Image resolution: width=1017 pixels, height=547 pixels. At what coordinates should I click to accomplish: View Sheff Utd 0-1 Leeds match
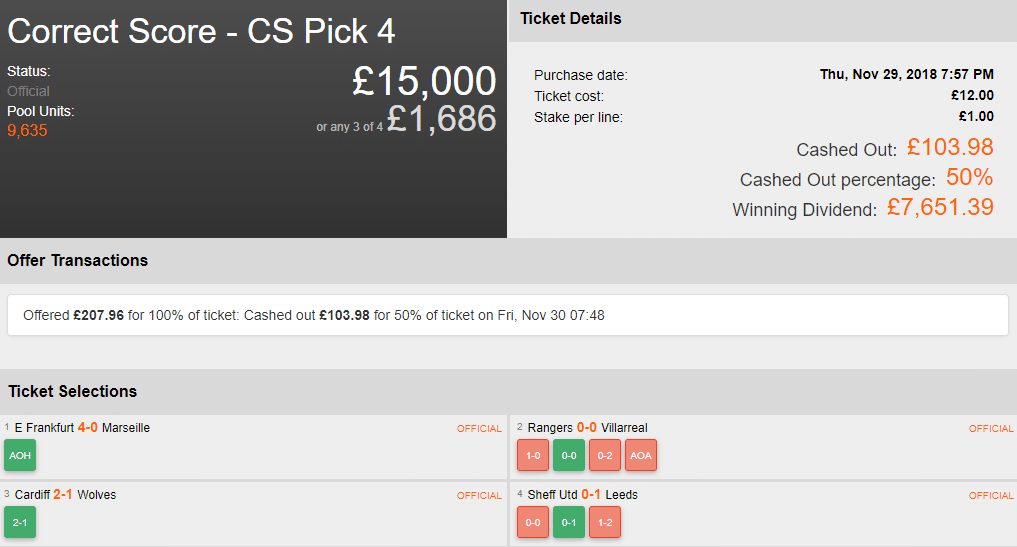pyautogui.click(x=582, y=495)
